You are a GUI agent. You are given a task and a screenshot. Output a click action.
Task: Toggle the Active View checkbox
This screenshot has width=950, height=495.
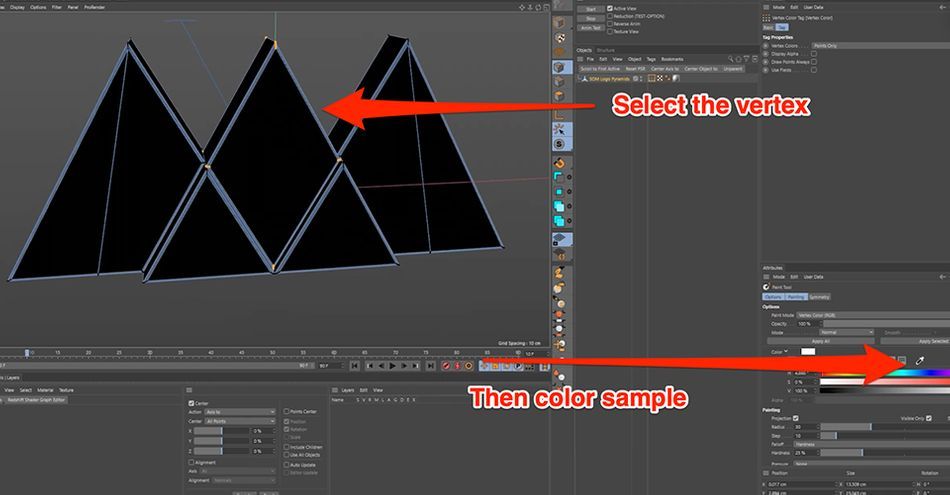click(x=610, y=8)
